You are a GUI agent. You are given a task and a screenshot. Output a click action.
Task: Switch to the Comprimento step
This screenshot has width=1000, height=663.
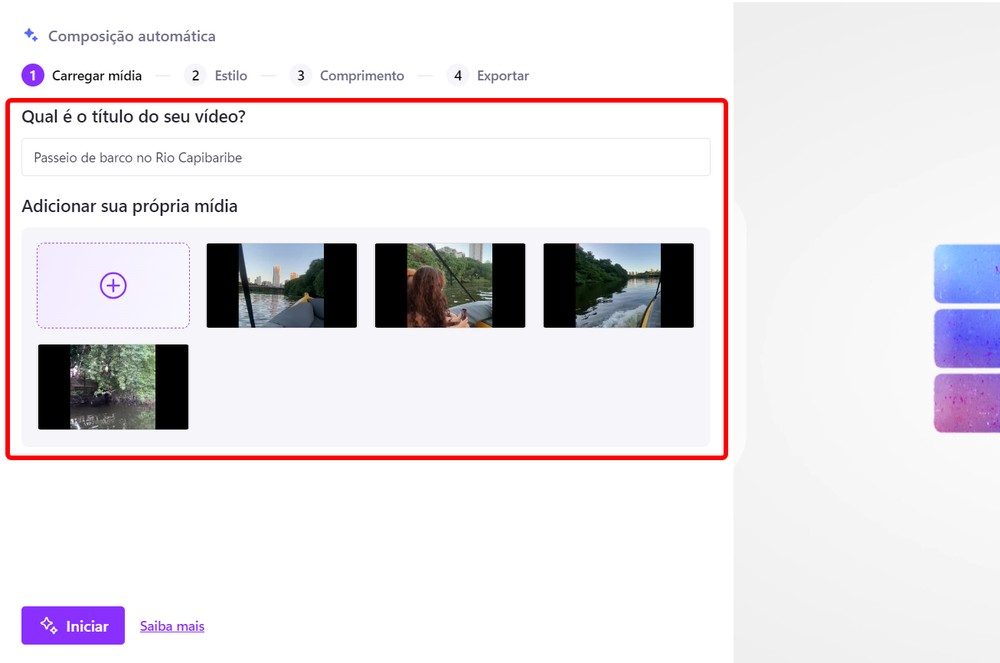361,75
